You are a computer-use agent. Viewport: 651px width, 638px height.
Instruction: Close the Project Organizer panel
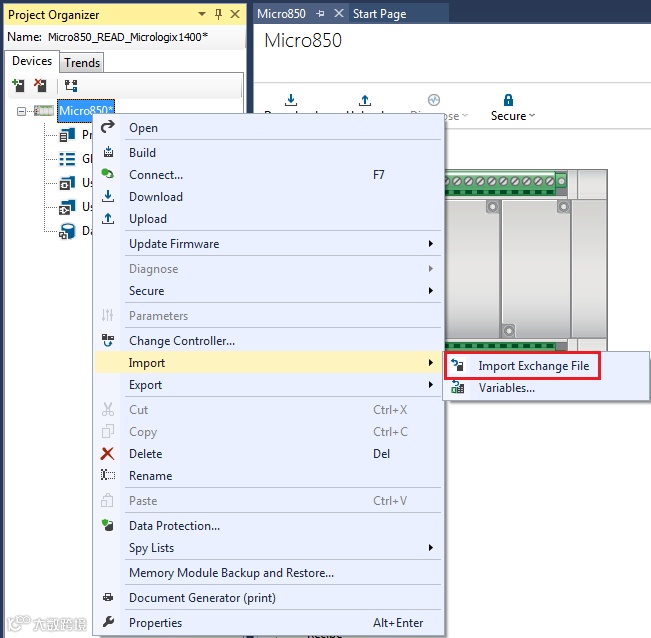pos(235,14)
